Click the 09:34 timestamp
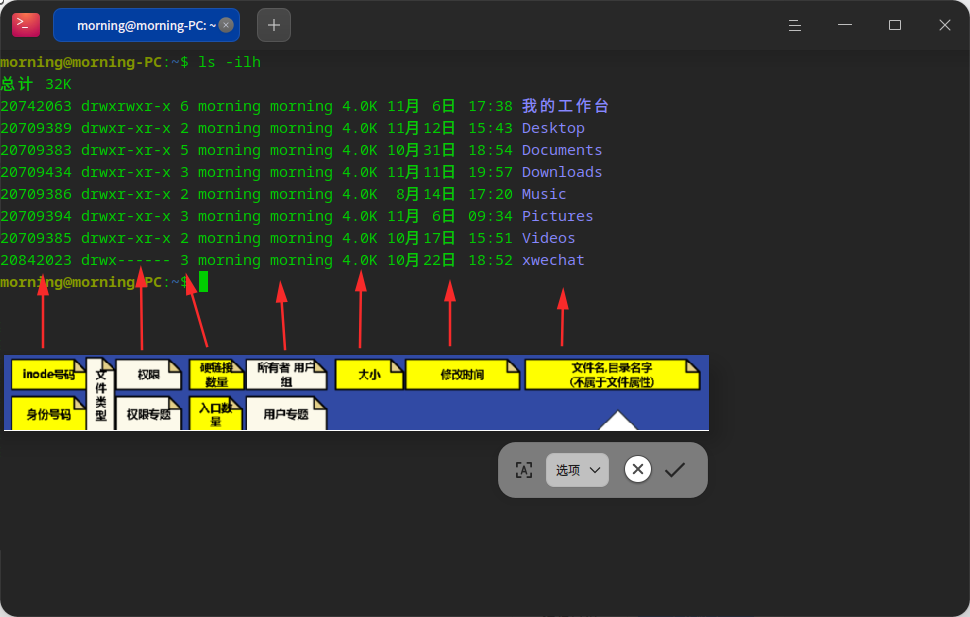The image size is (970, 617). coord(490,216)
